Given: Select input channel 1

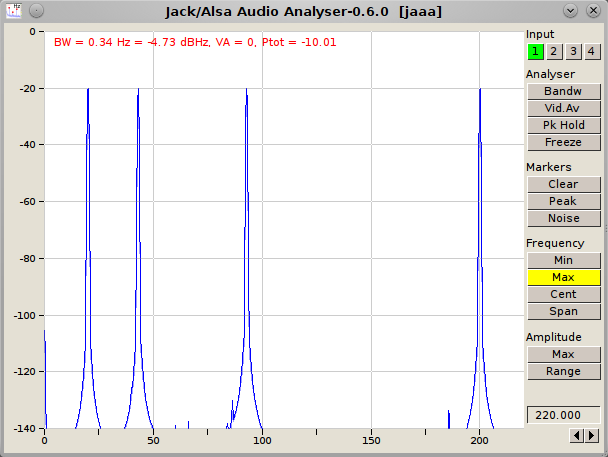Looking at the screenshot, I should [535, 52].
